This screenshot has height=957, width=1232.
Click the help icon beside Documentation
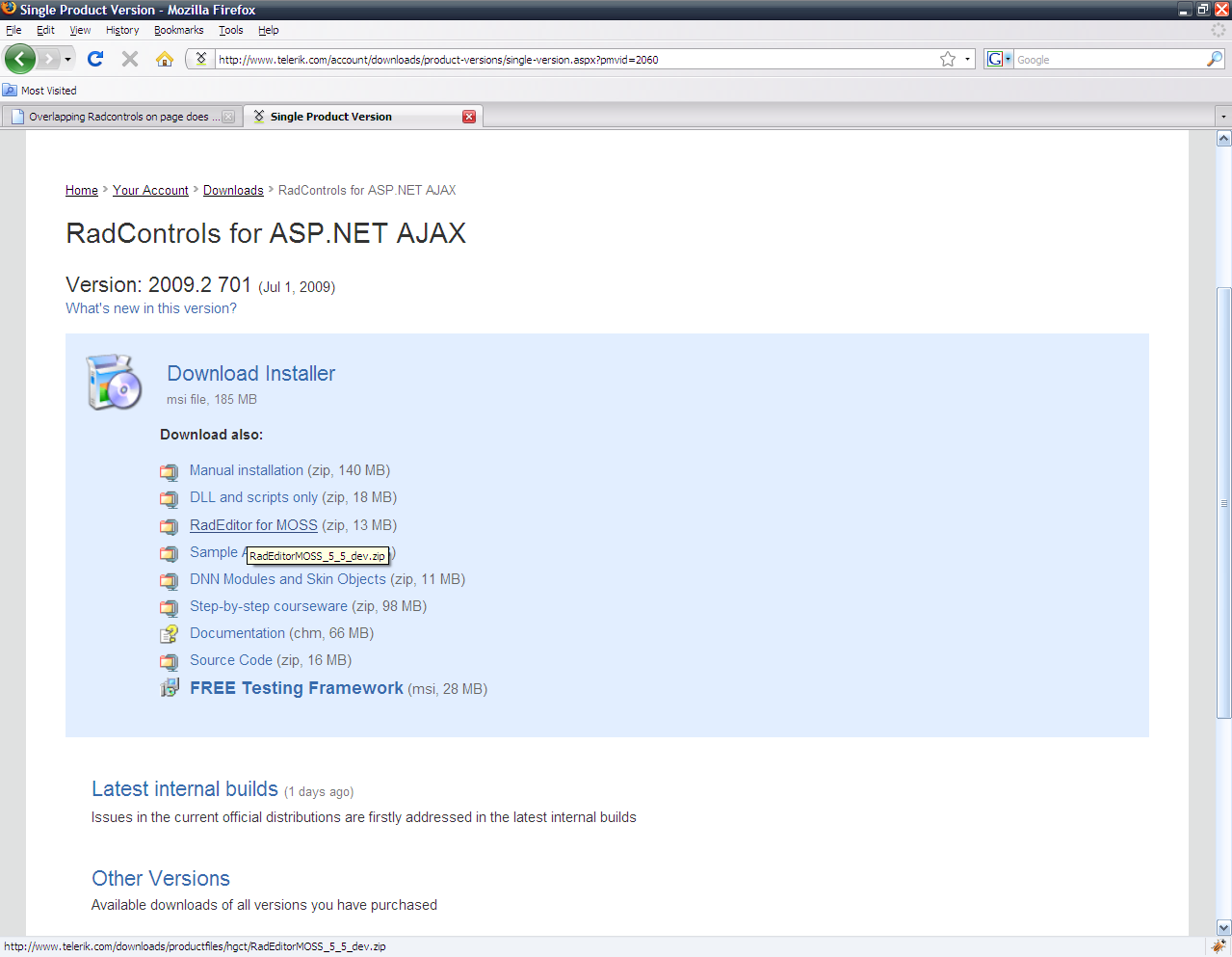point(170,634)
